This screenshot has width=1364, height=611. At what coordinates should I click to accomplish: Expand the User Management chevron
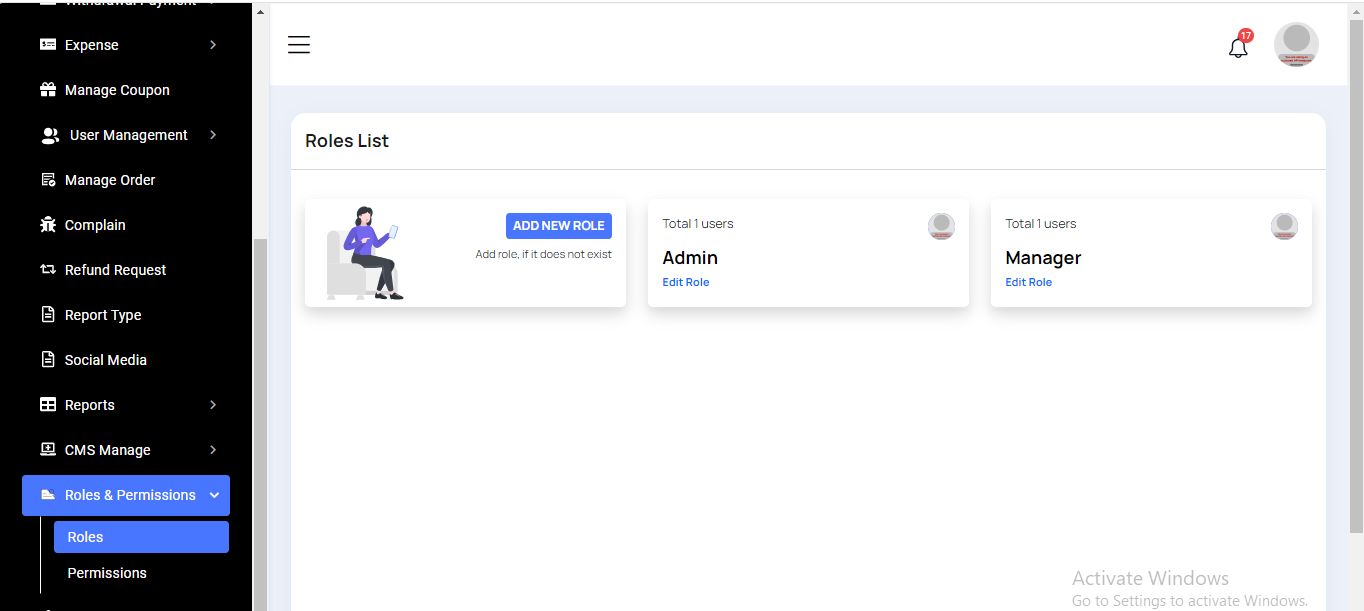213,135
